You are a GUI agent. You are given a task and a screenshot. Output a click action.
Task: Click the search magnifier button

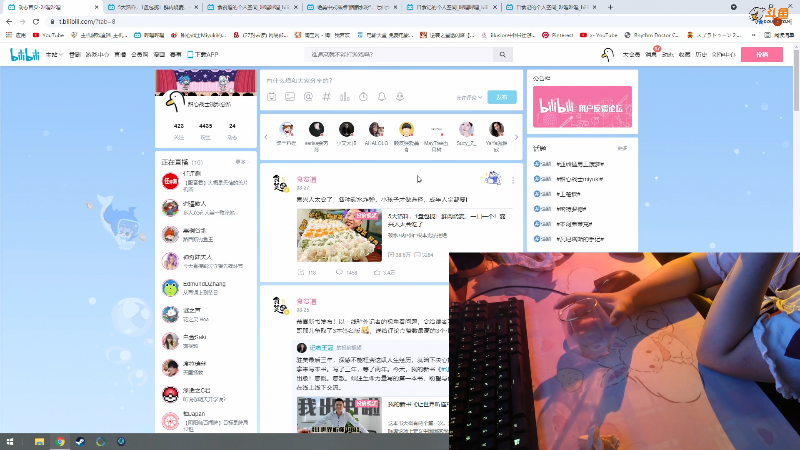503,55
